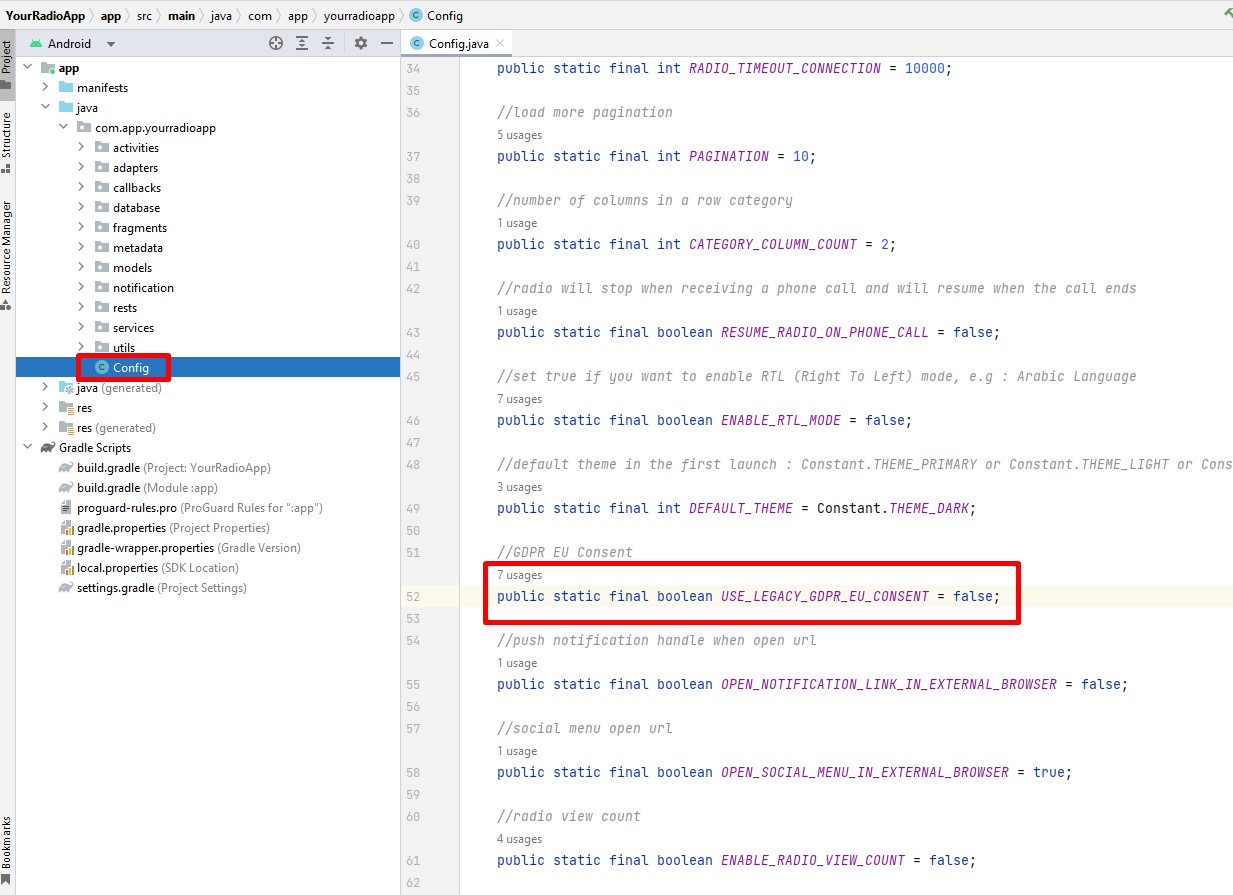The image size is (1233, 895).
Task: Click the Select Opened File target icon
Action: click(276, 43)
